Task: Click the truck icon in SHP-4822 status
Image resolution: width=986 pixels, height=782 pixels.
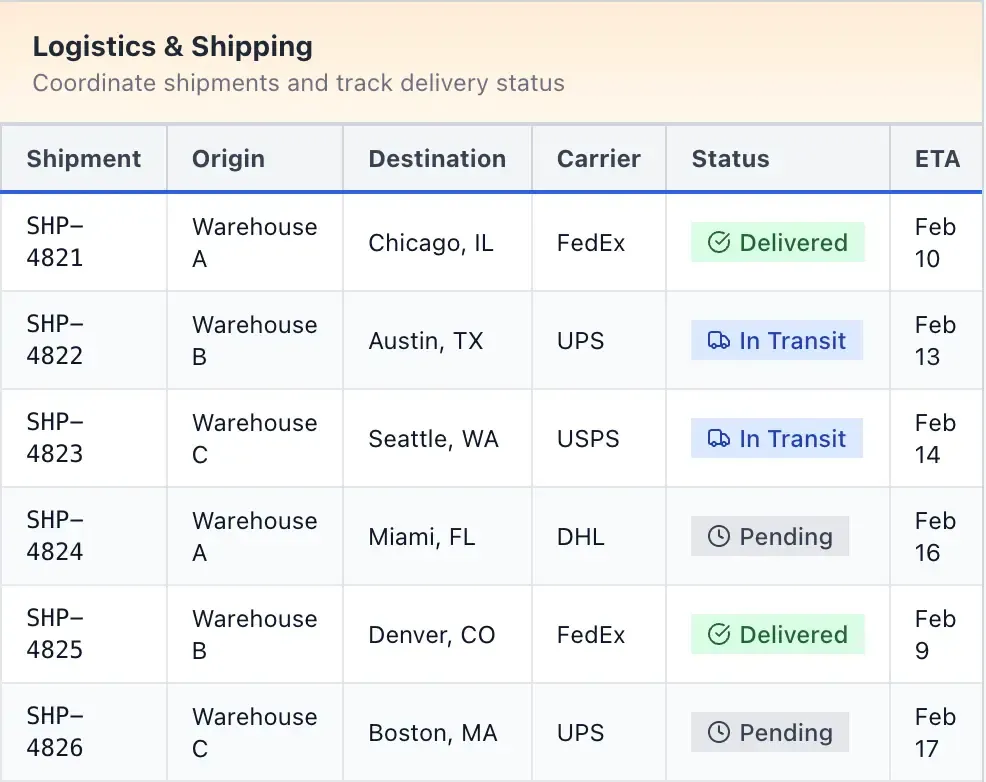Action: [x=719, y=341]
